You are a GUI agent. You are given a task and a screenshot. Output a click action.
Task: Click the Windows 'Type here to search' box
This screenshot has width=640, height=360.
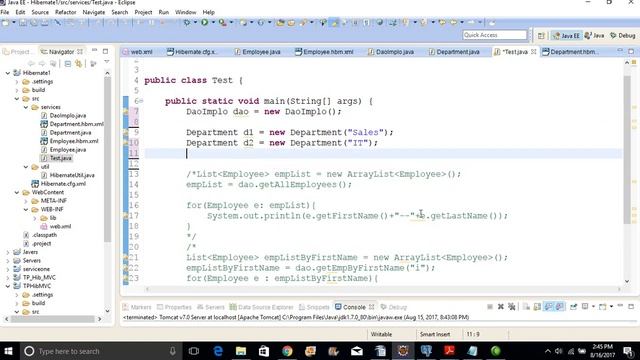100,351
